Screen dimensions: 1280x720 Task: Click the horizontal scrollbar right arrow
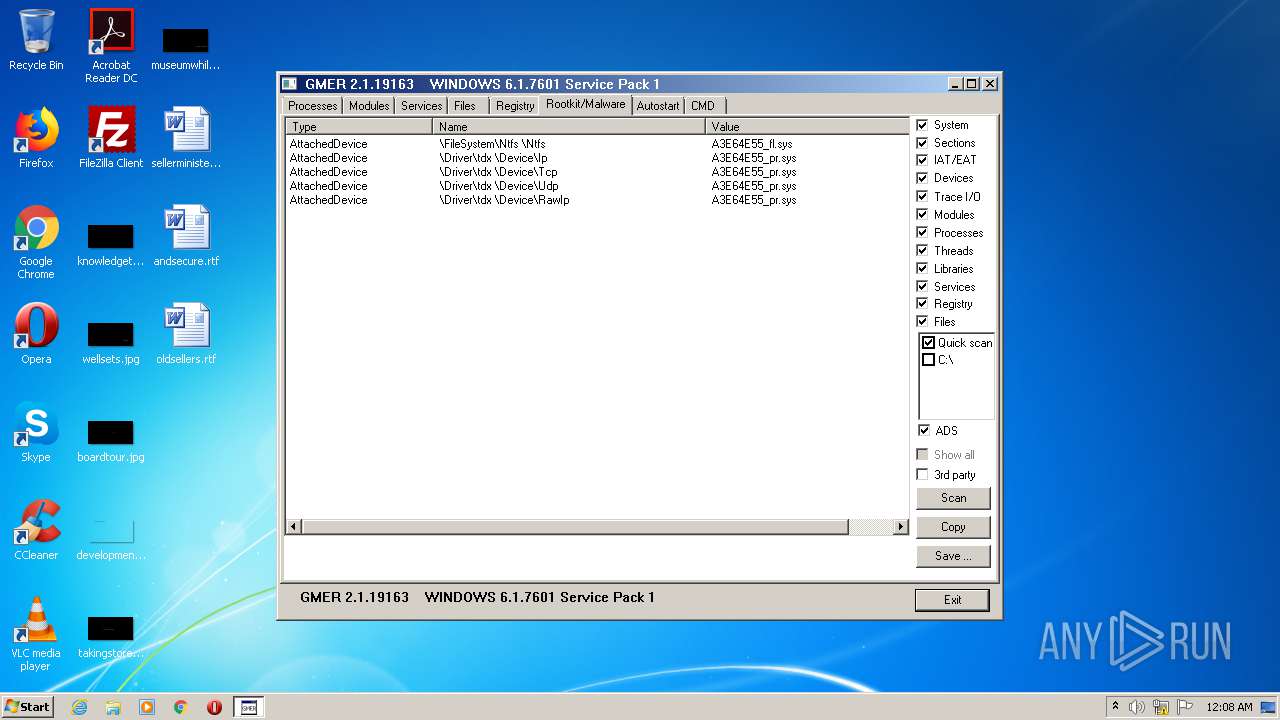tap(900, 527)
